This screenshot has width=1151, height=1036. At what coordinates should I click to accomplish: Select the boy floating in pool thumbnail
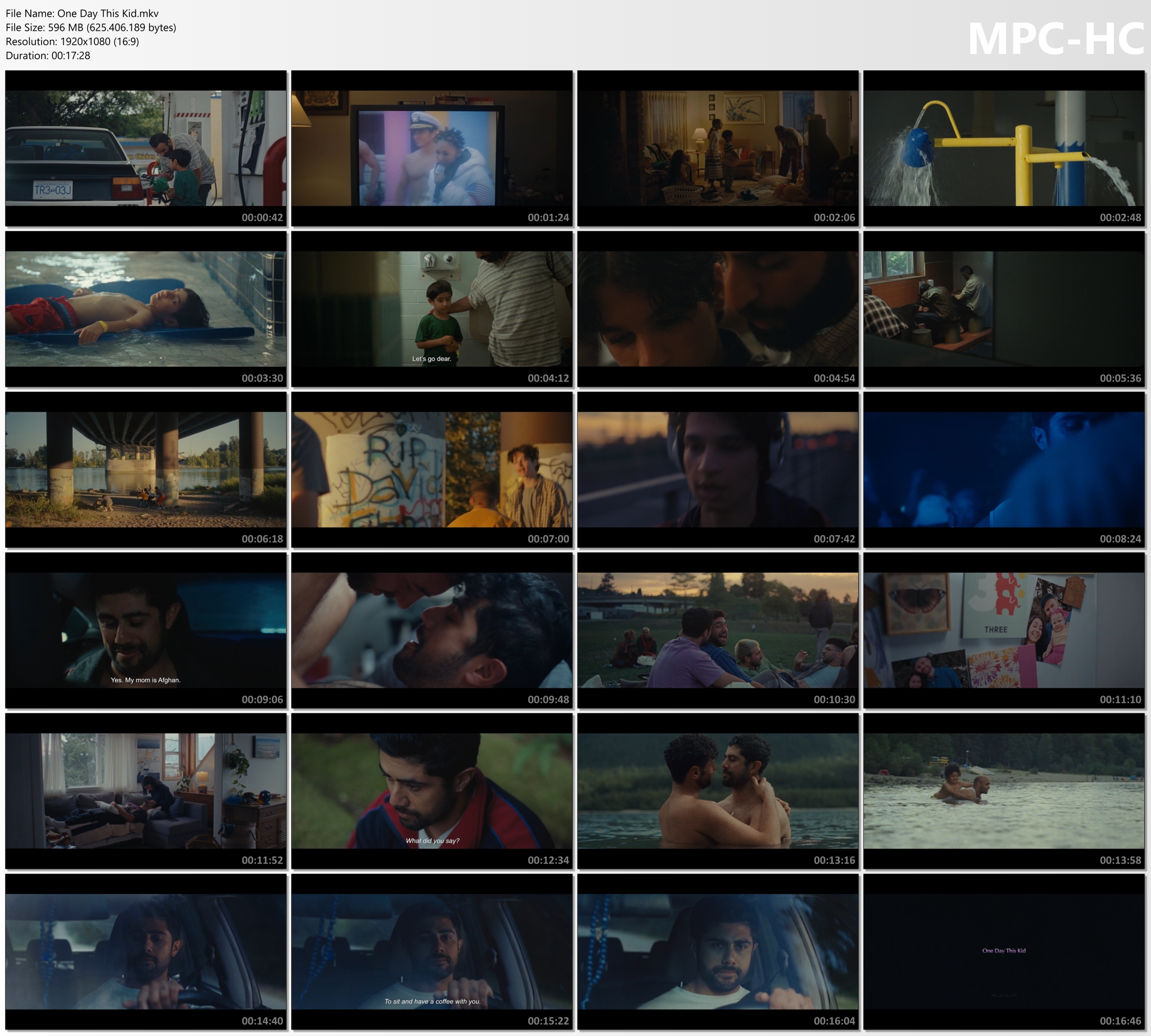[x=146, y=308]
